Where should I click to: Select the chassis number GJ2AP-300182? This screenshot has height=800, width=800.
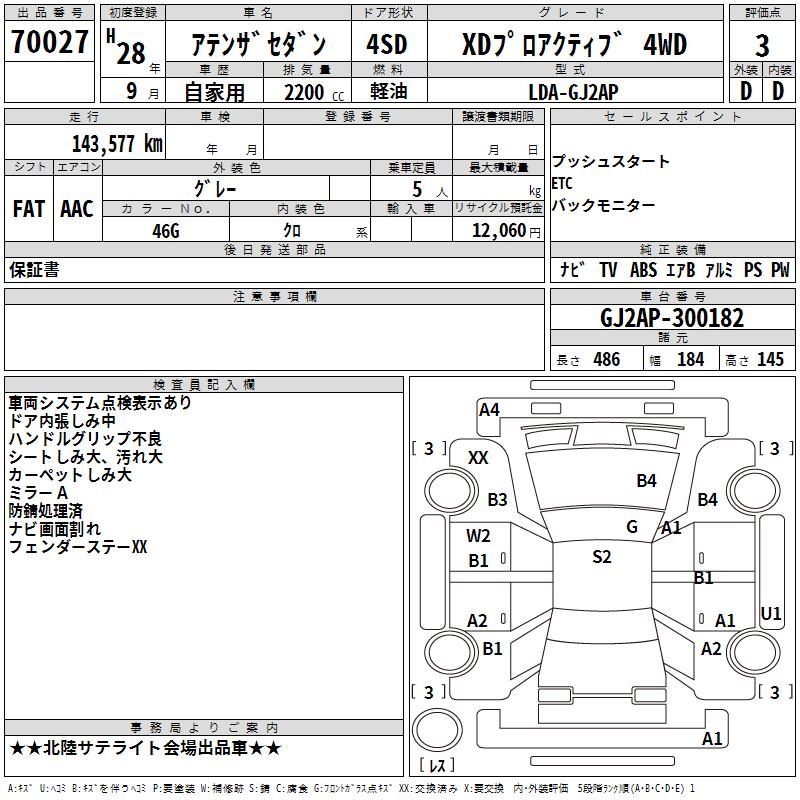tap(672, 318)
